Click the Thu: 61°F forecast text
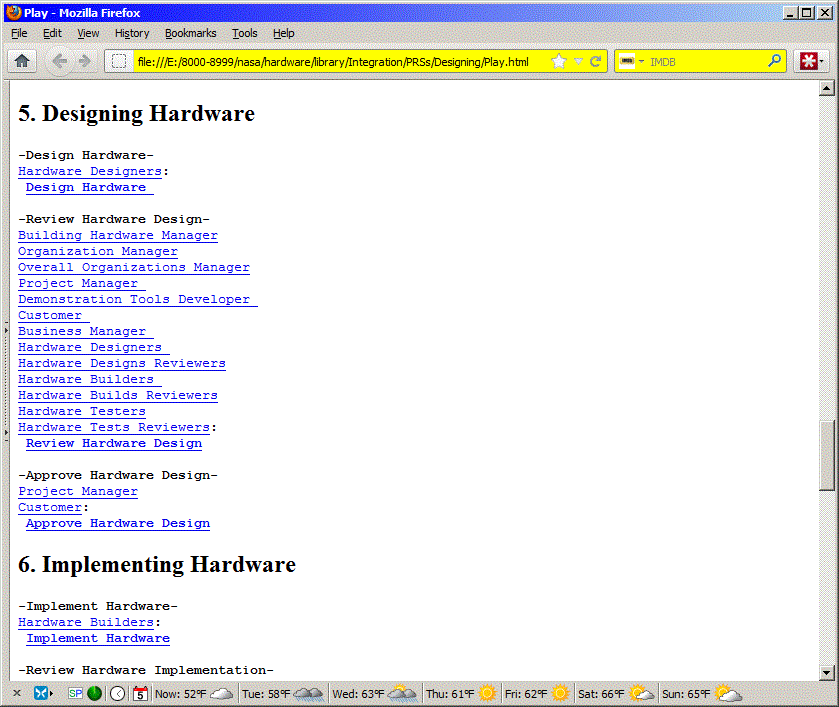 (450, 694)
